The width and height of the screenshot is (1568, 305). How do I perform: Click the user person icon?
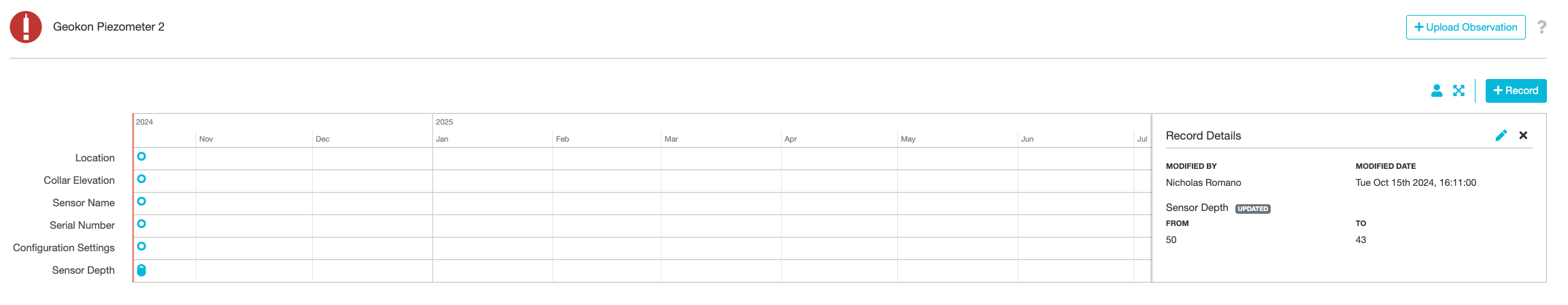[1436, 91]
